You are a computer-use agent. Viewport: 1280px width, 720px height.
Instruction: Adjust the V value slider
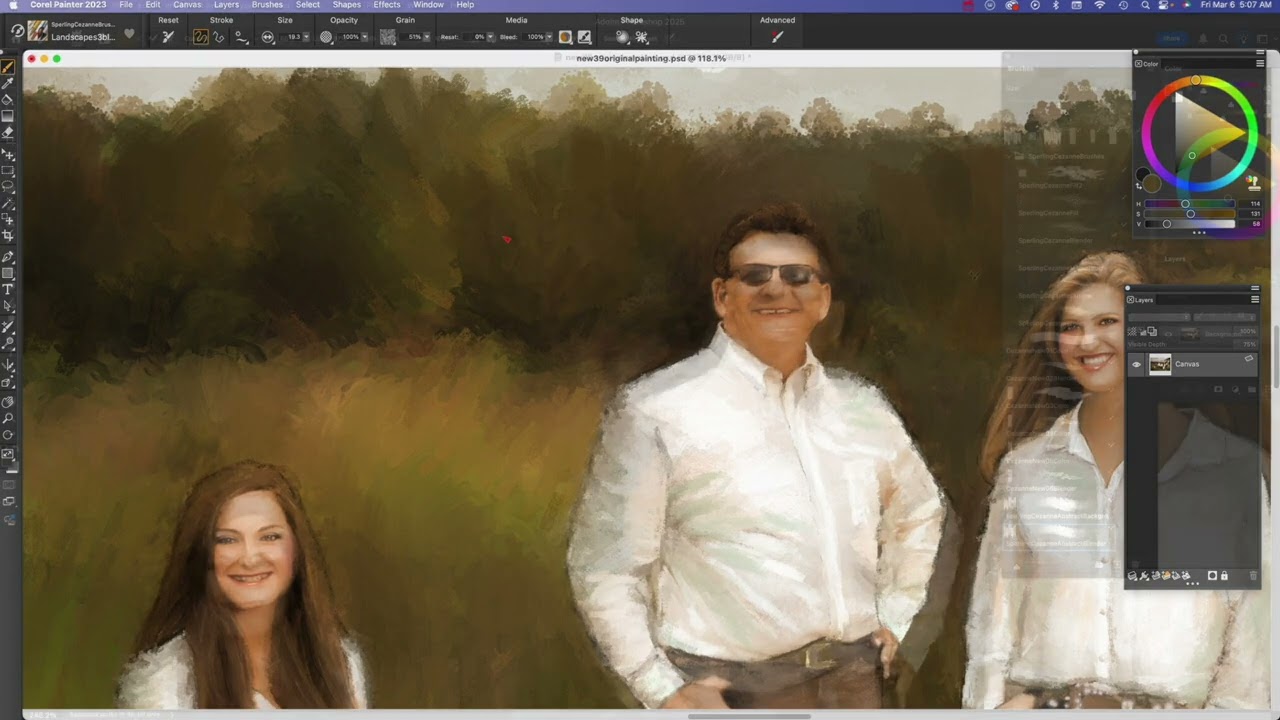(x=1190, y=224)
